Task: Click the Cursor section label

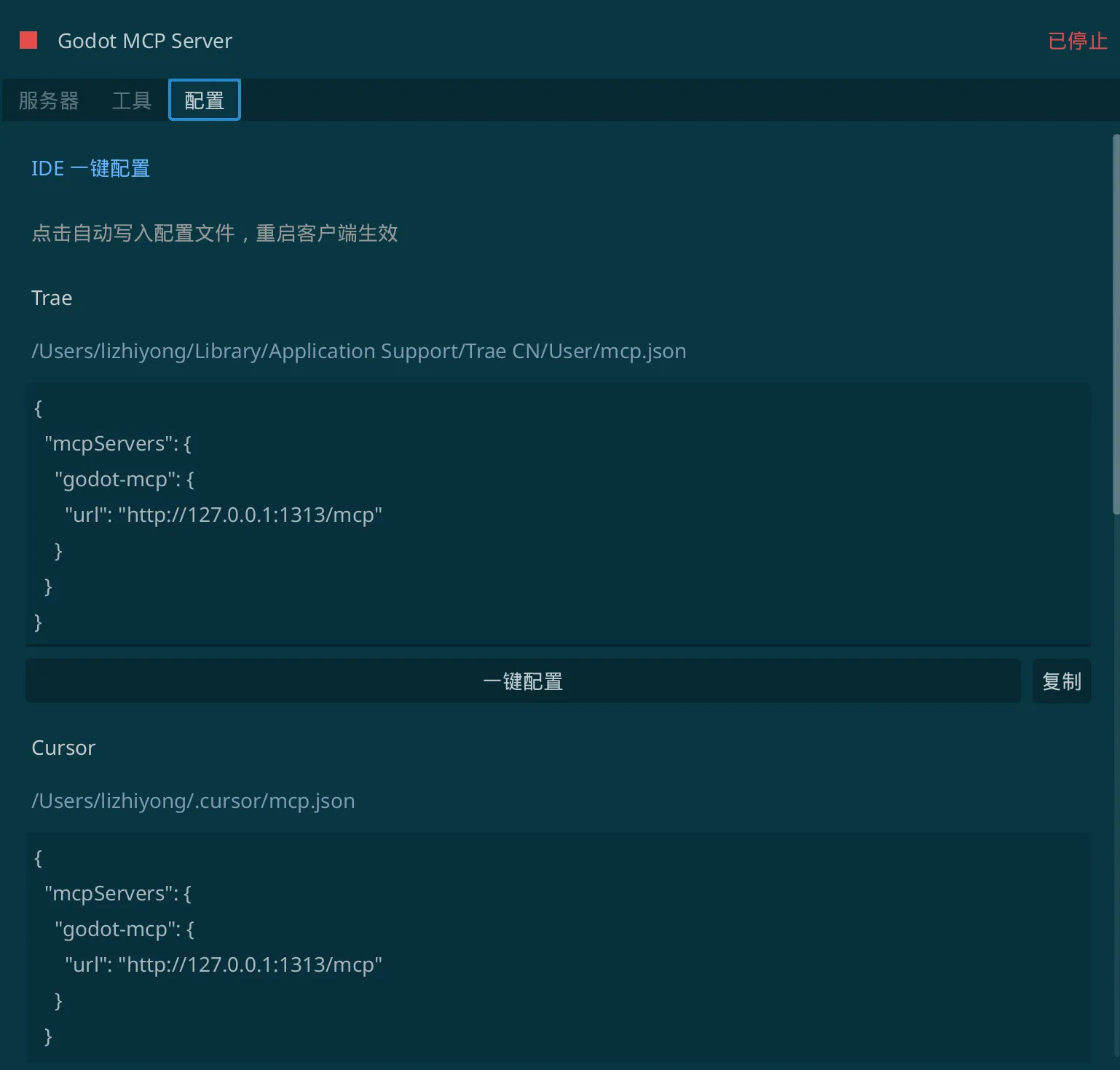Action: pyautogui.click(x=63, y=748)
